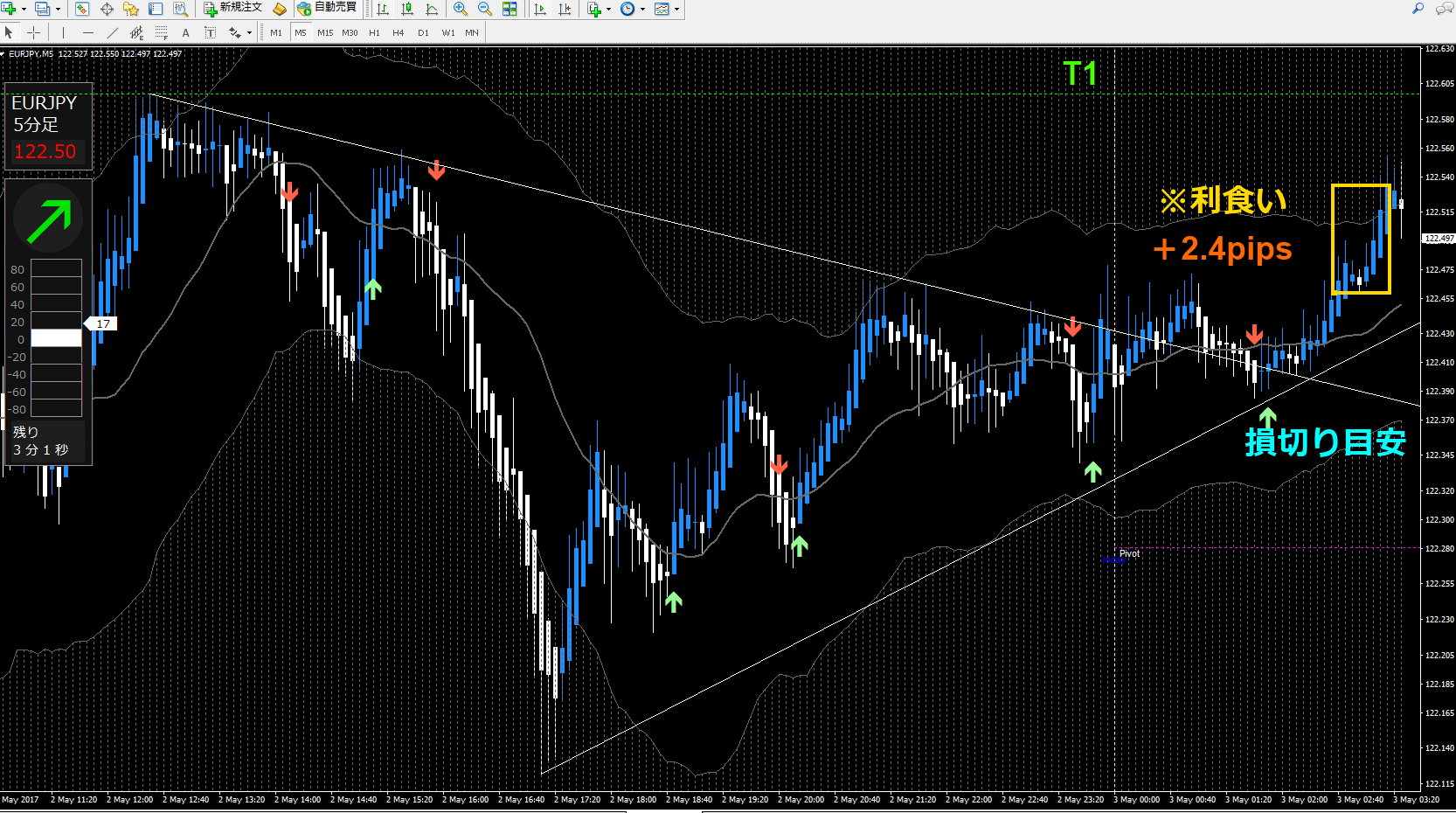The width and height of the screenshot is (1456, 813).
Task: Expand the arrows tool dropdown
Action: coord(249,32)
